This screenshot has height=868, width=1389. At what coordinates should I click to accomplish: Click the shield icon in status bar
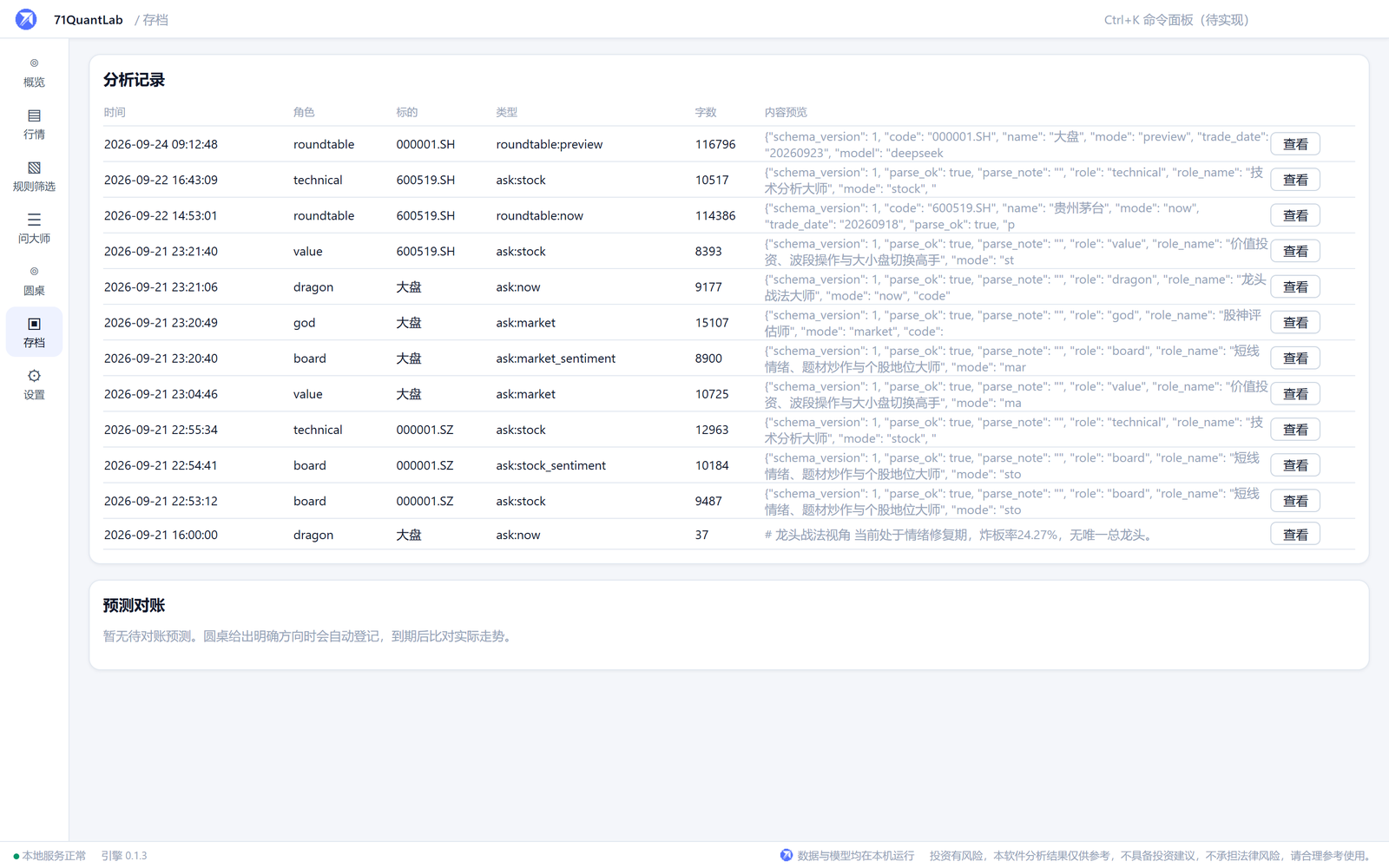pos(787,855)
